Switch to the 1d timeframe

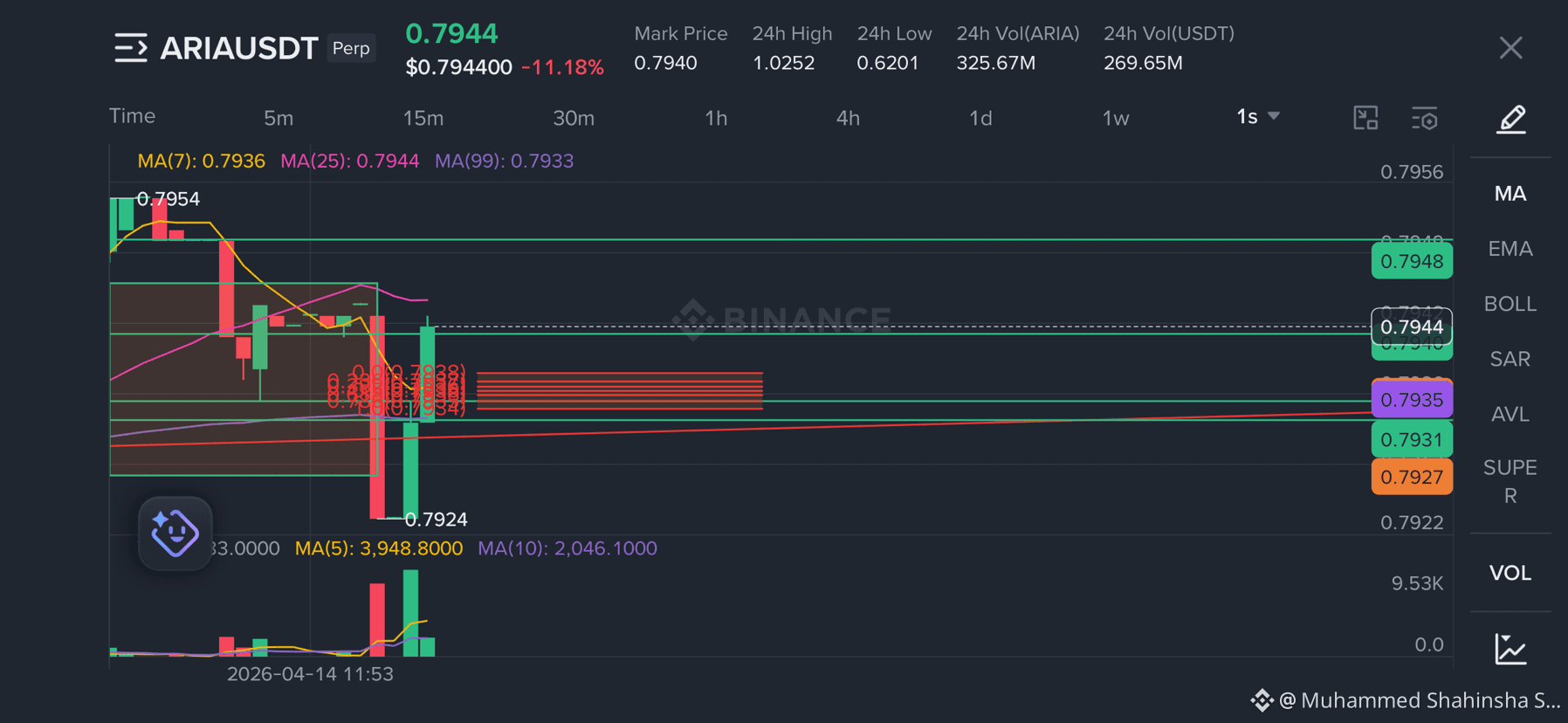pos(980,118)
